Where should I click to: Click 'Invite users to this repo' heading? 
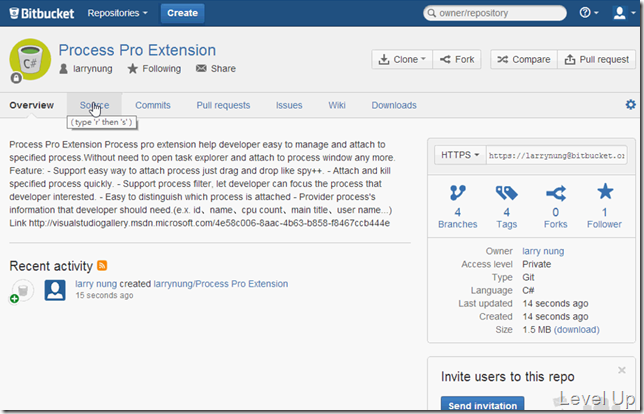pyautogui.click(x=508, y=377)
